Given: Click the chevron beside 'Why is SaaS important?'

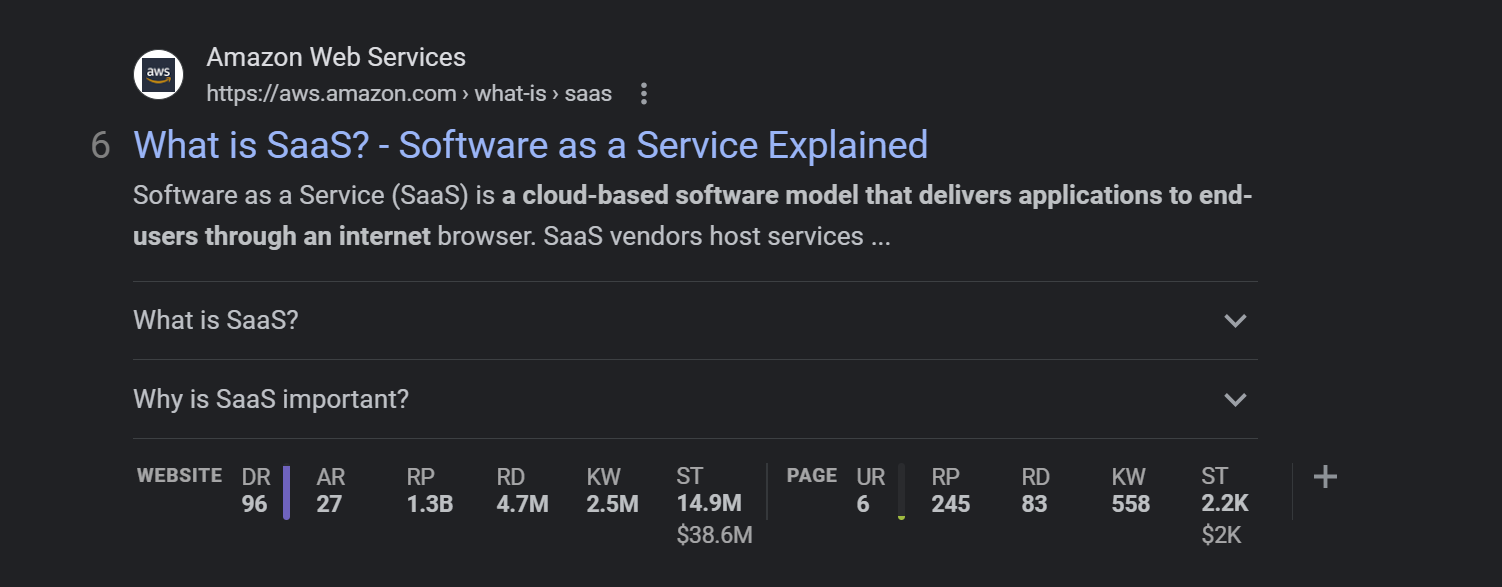Looking at the screenshot, I should 1236,400.
